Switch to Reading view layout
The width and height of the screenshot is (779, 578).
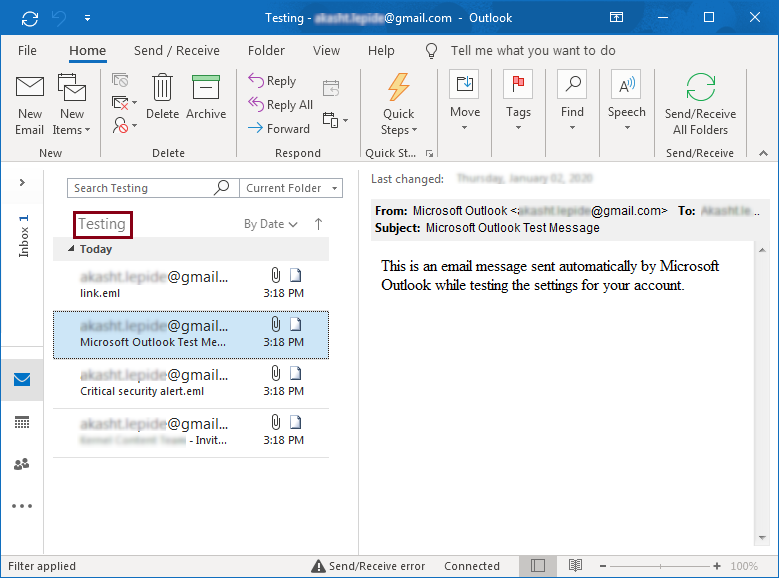click(x=575, y=566)
